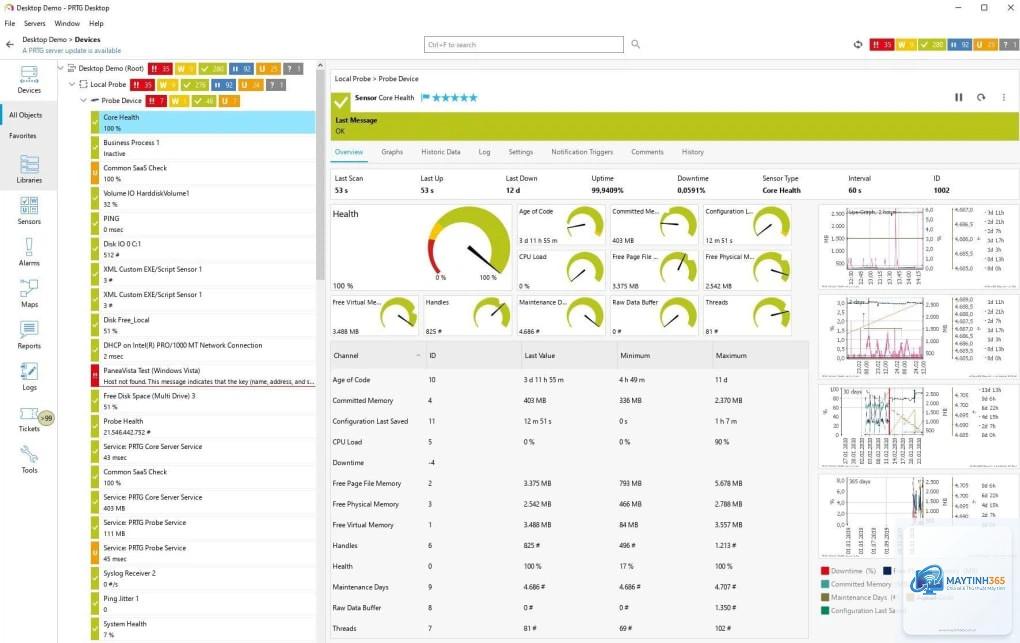Open the Tickets section

click(29, 418)
